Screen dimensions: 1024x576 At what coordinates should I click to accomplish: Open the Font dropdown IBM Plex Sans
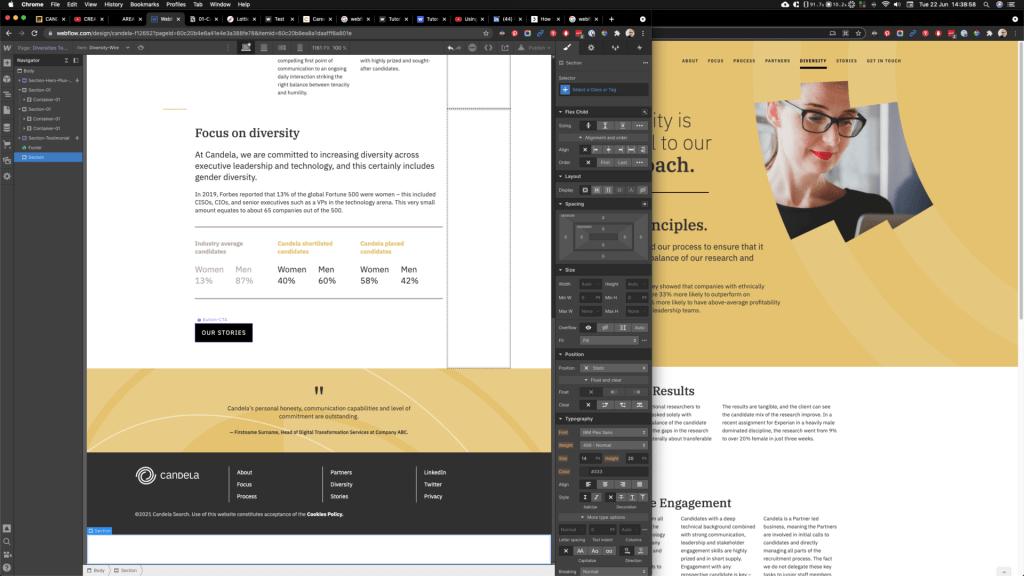coord(614,432)
